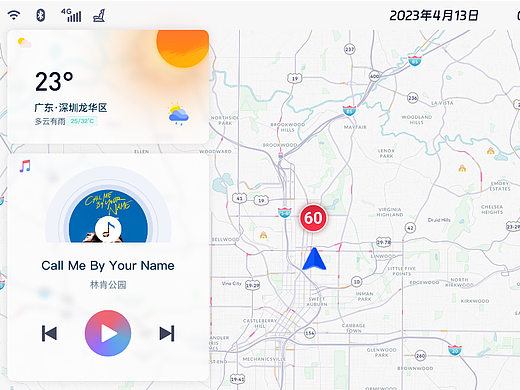The width and height of the screenshot is (520, 390).
Task: Tap the orange sun graphic in weather card
Action: pyautogui.click(x=183, y=49)
